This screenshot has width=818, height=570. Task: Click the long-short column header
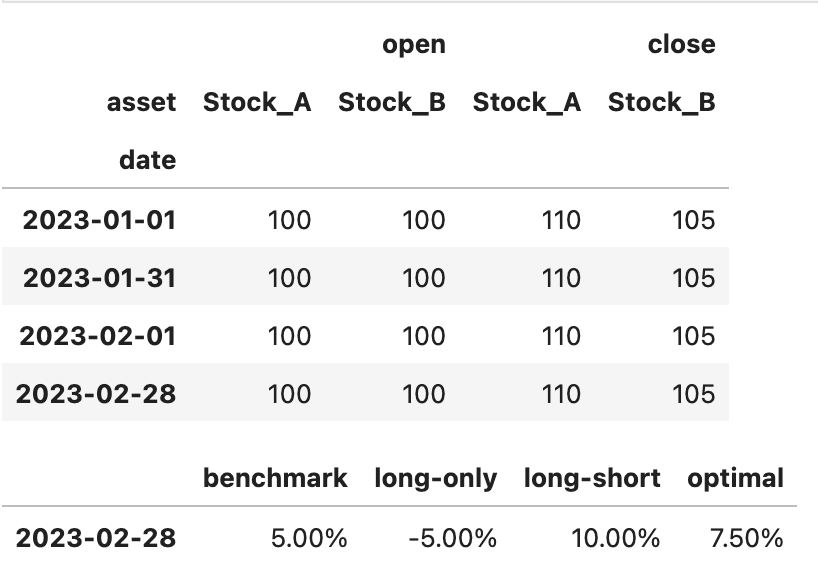click(592, 479)
